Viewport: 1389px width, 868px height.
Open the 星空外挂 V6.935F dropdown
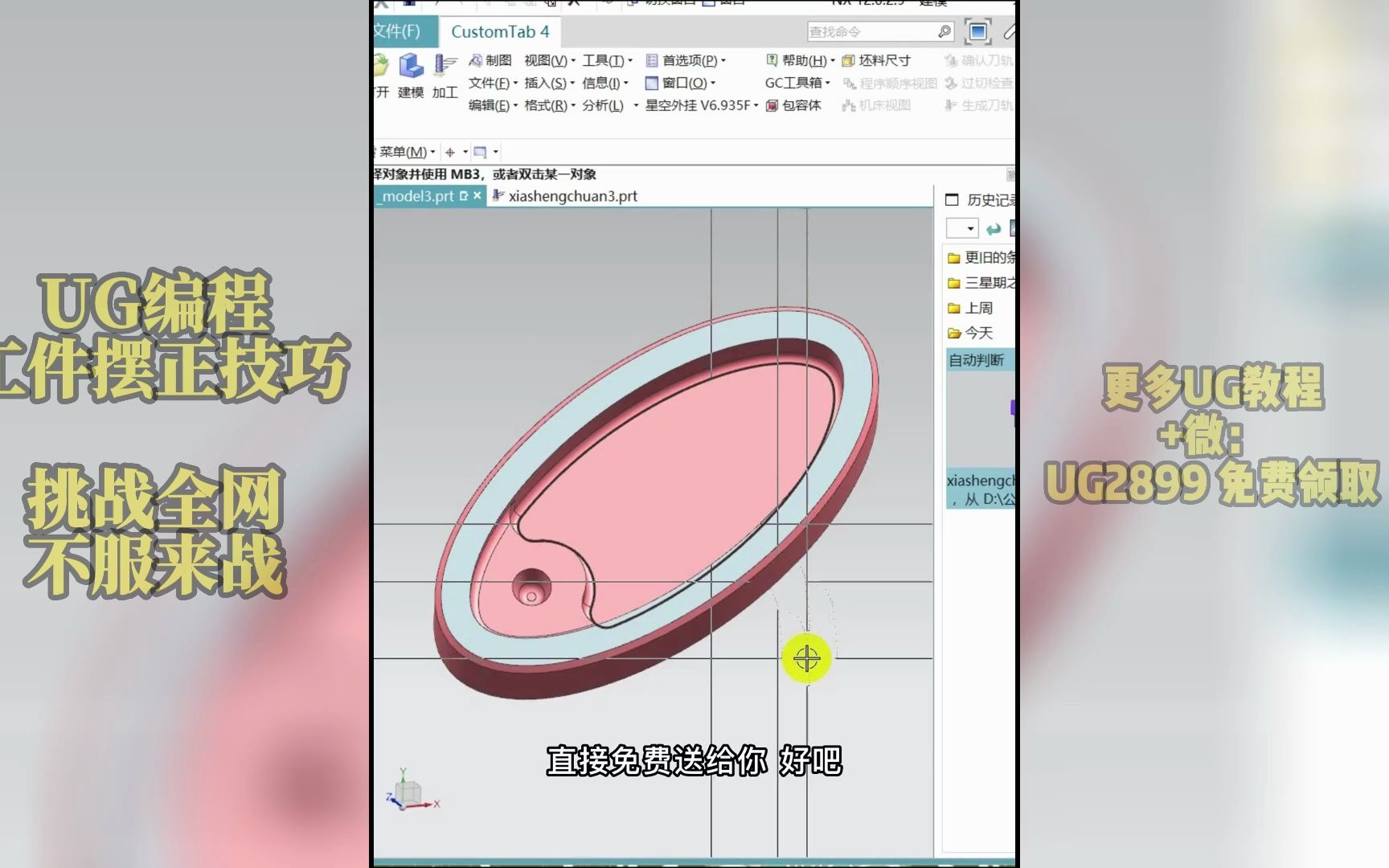click(699, 105)
